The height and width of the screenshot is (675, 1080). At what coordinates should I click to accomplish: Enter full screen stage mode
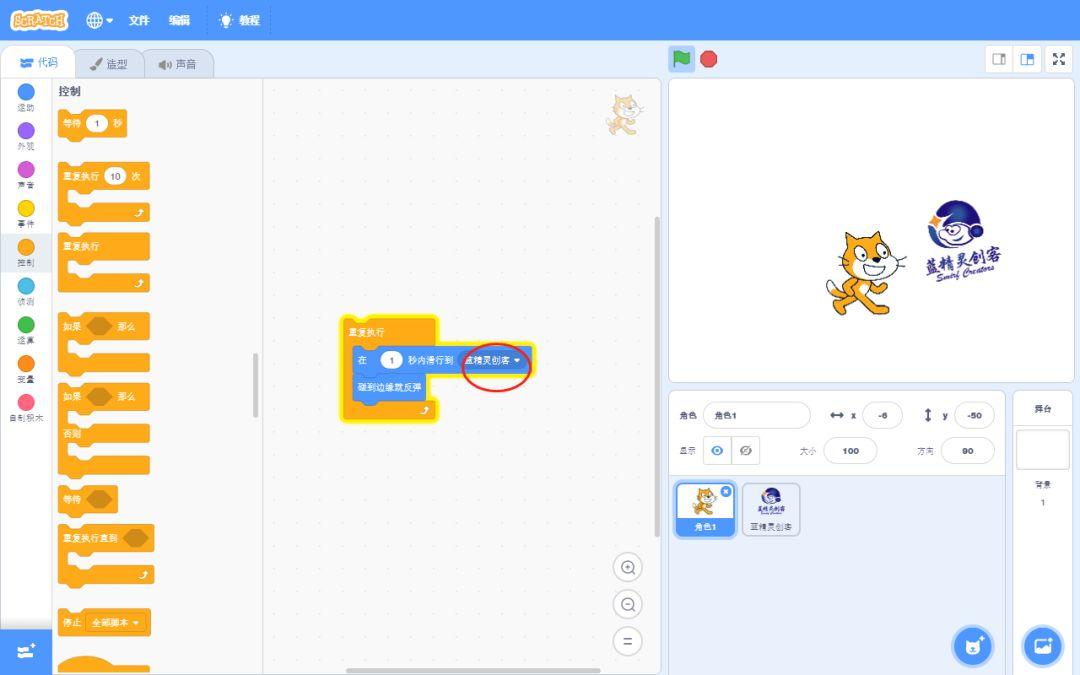pyautogui.click(x=1059, y=59)
